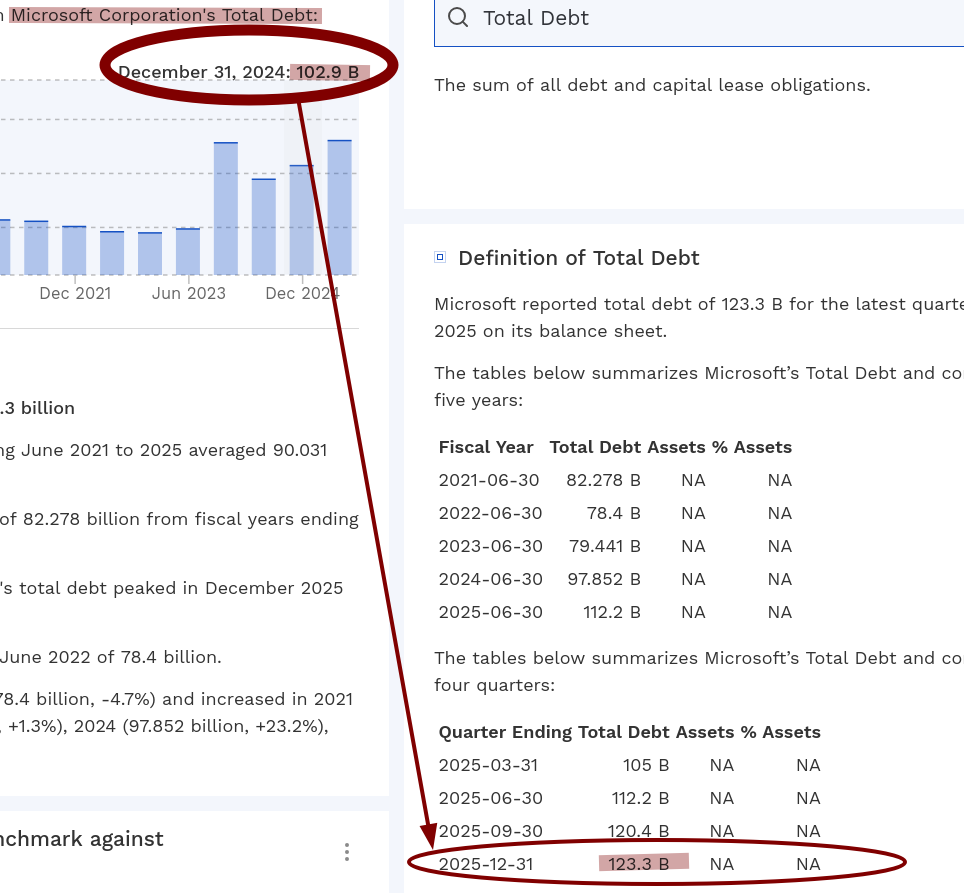Click the Dec 2021 axis label
This screenshot has width=964, height=893.
coord(75,293)
